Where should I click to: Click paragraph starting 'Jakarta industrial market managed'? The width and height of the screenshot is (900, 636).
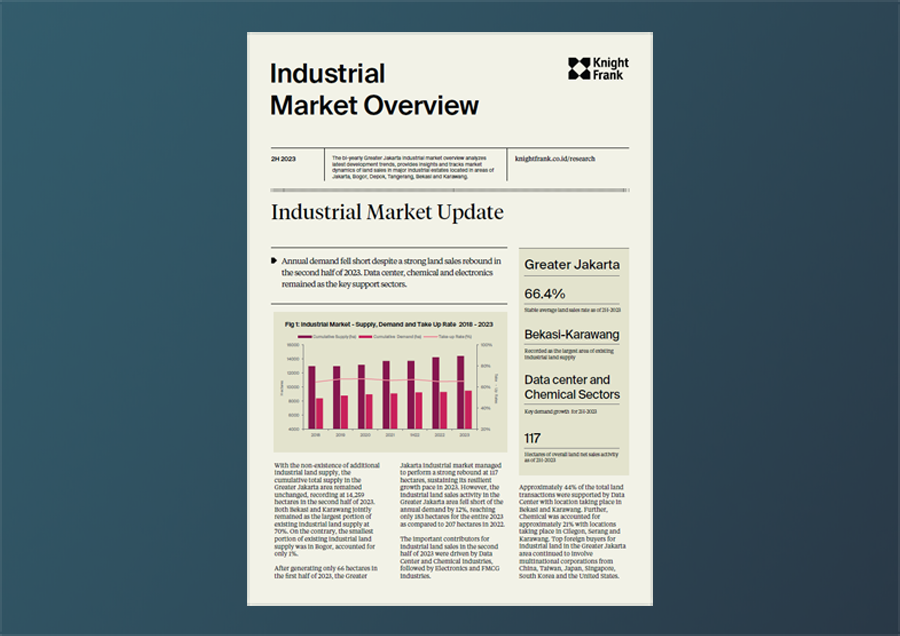click(452, 495)
